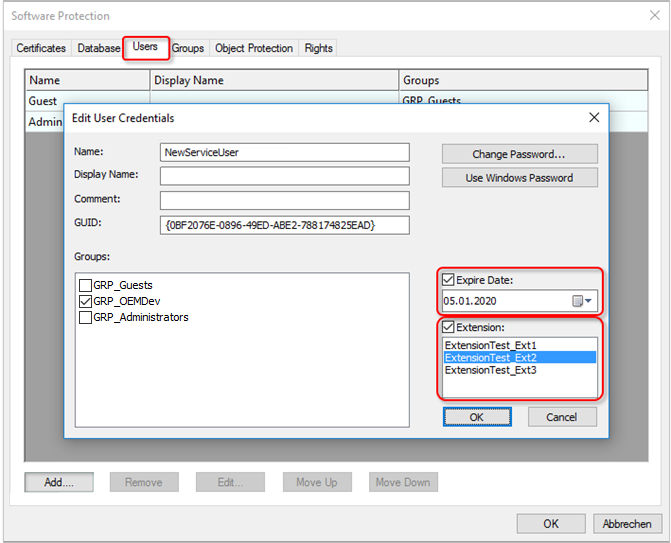Select ExtensionTest_Ext3 in the extension list
The image size is (671, 543).
click(520, 370)
